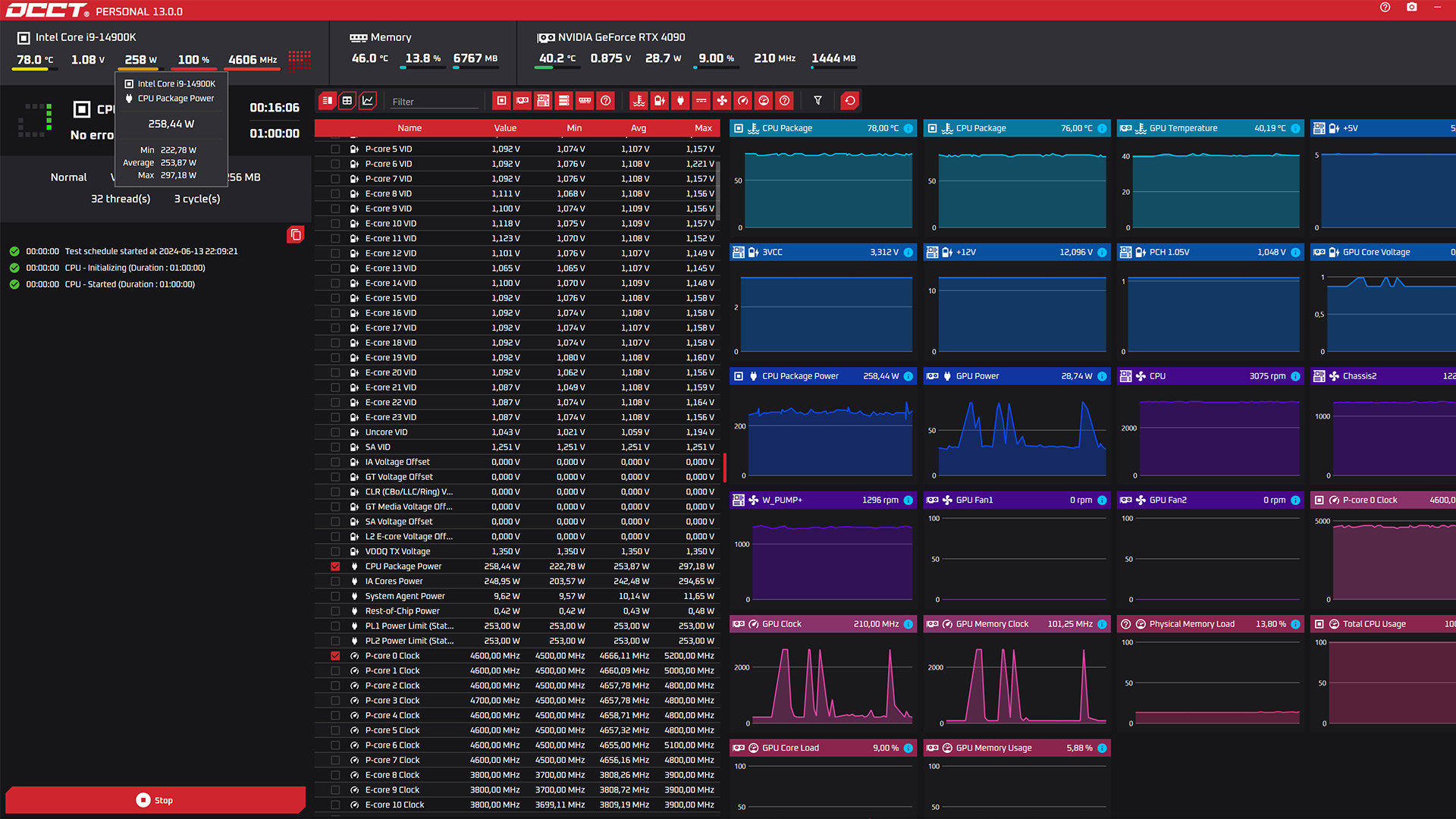Copy the test log with red icon

(296, 234)
